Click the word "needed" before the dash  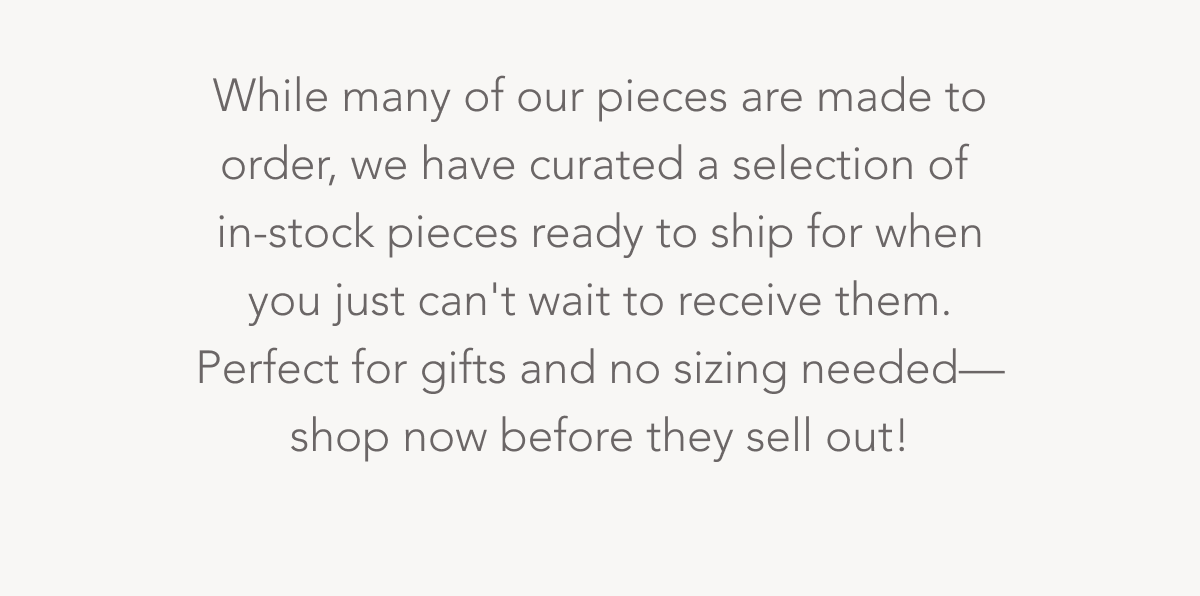880,370
